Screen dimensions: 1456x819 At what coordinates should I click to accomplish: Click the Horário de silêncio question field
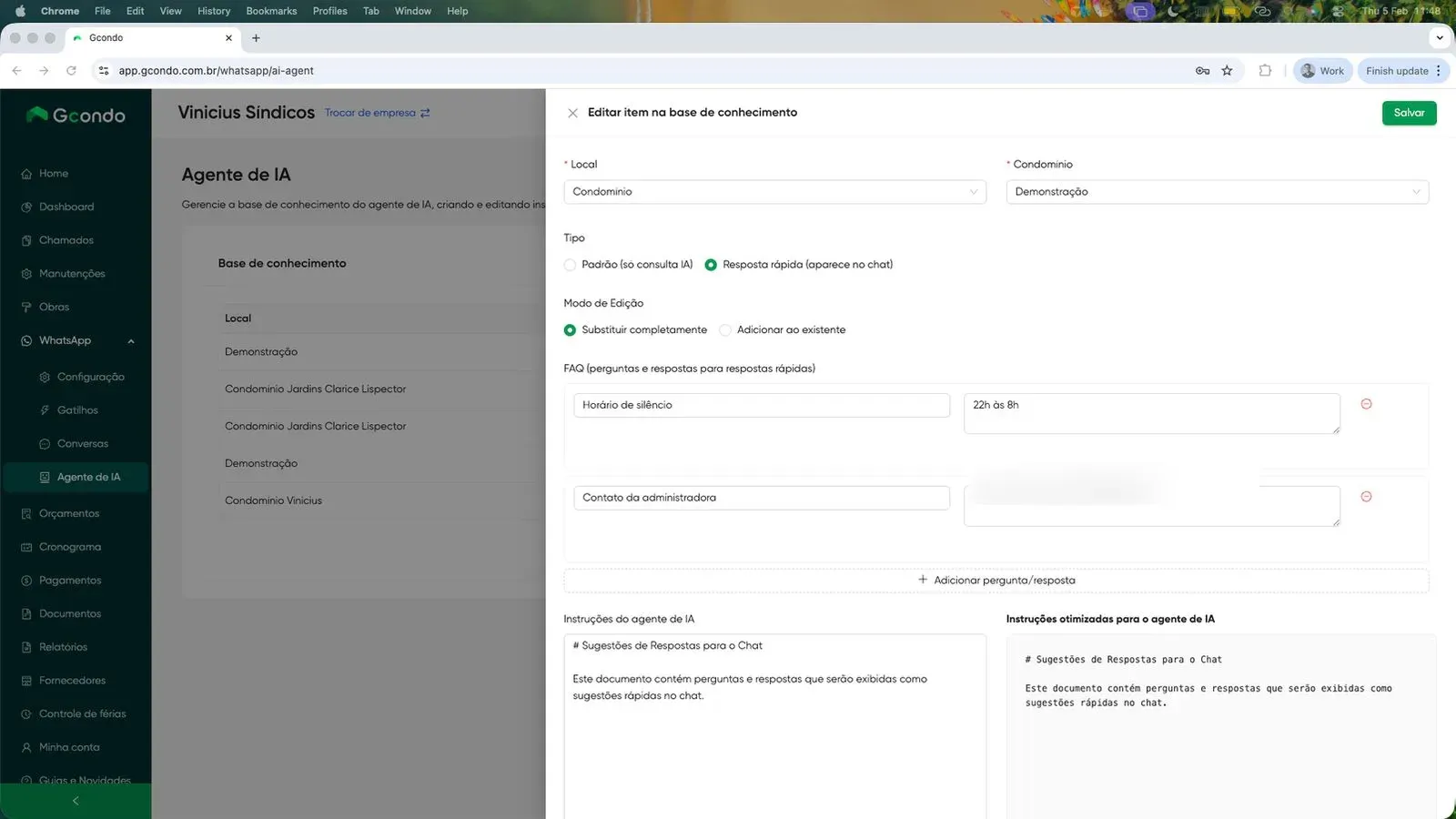click(762, 405)
